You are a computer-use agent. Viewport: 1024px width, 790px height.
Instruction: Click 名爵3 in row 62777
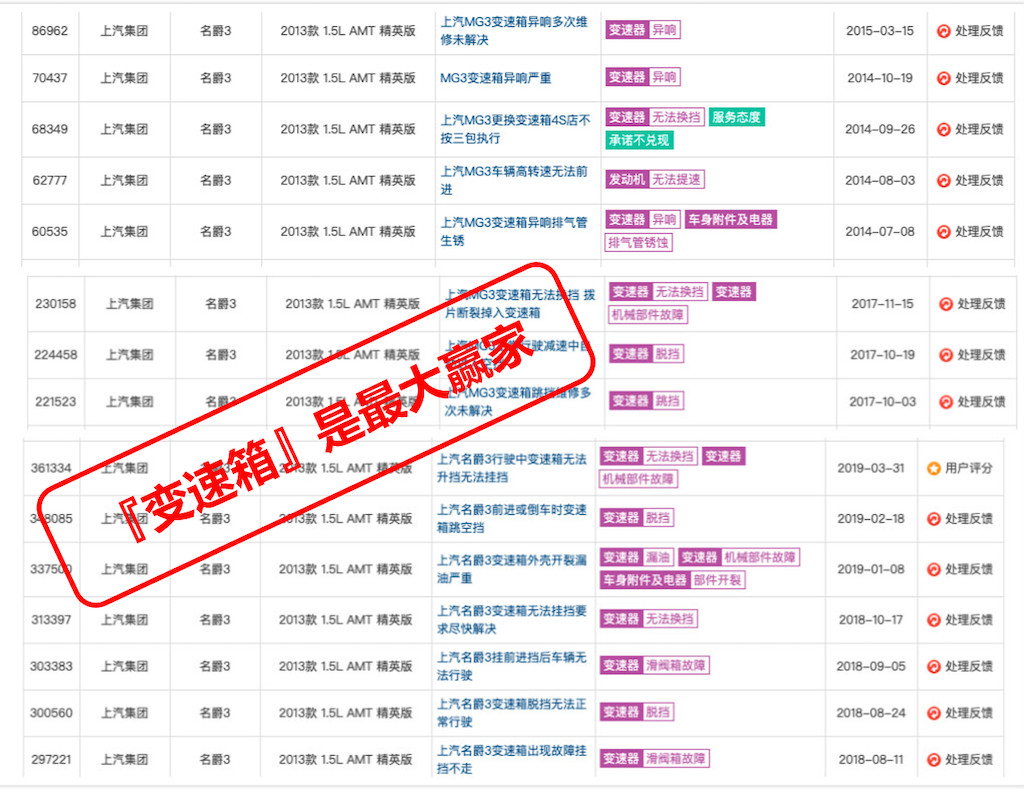point(216,180)
